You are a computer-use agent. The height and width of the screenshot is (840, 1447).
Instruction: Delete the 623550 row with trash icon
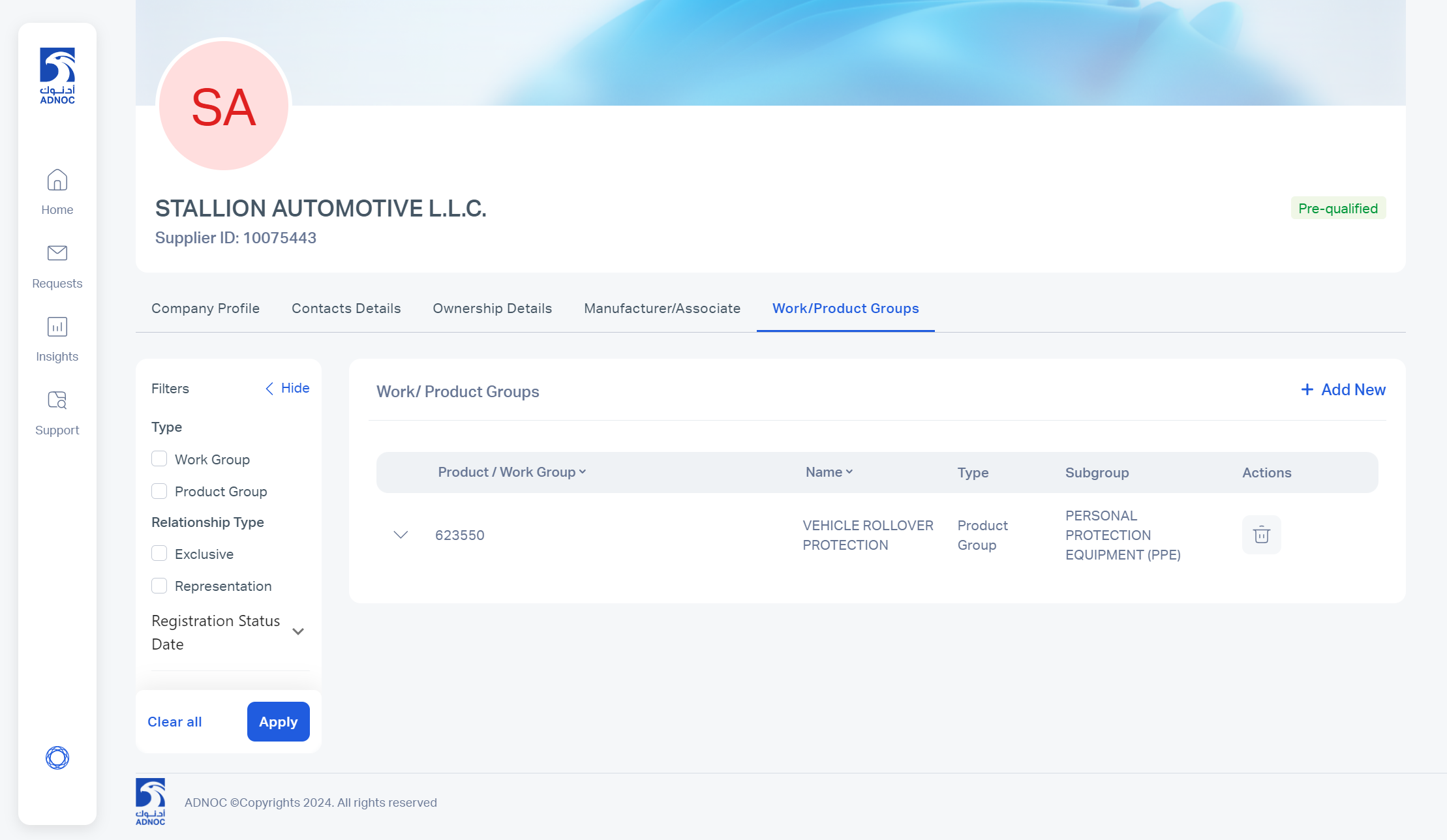(1262, 535)
